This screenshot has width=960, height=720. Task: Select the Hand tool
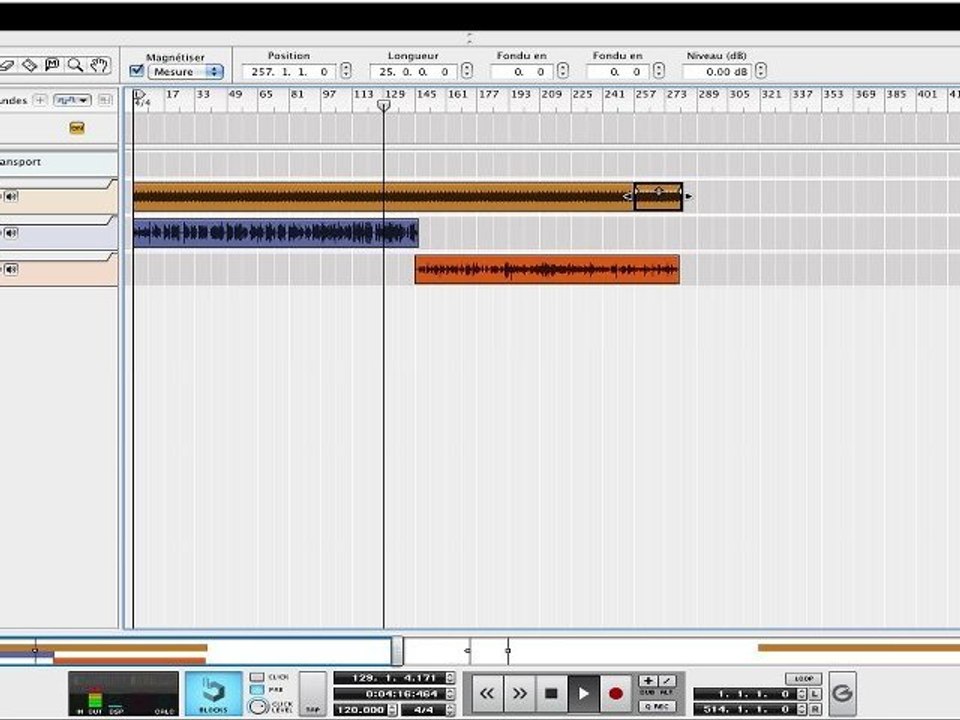(99, 64)
